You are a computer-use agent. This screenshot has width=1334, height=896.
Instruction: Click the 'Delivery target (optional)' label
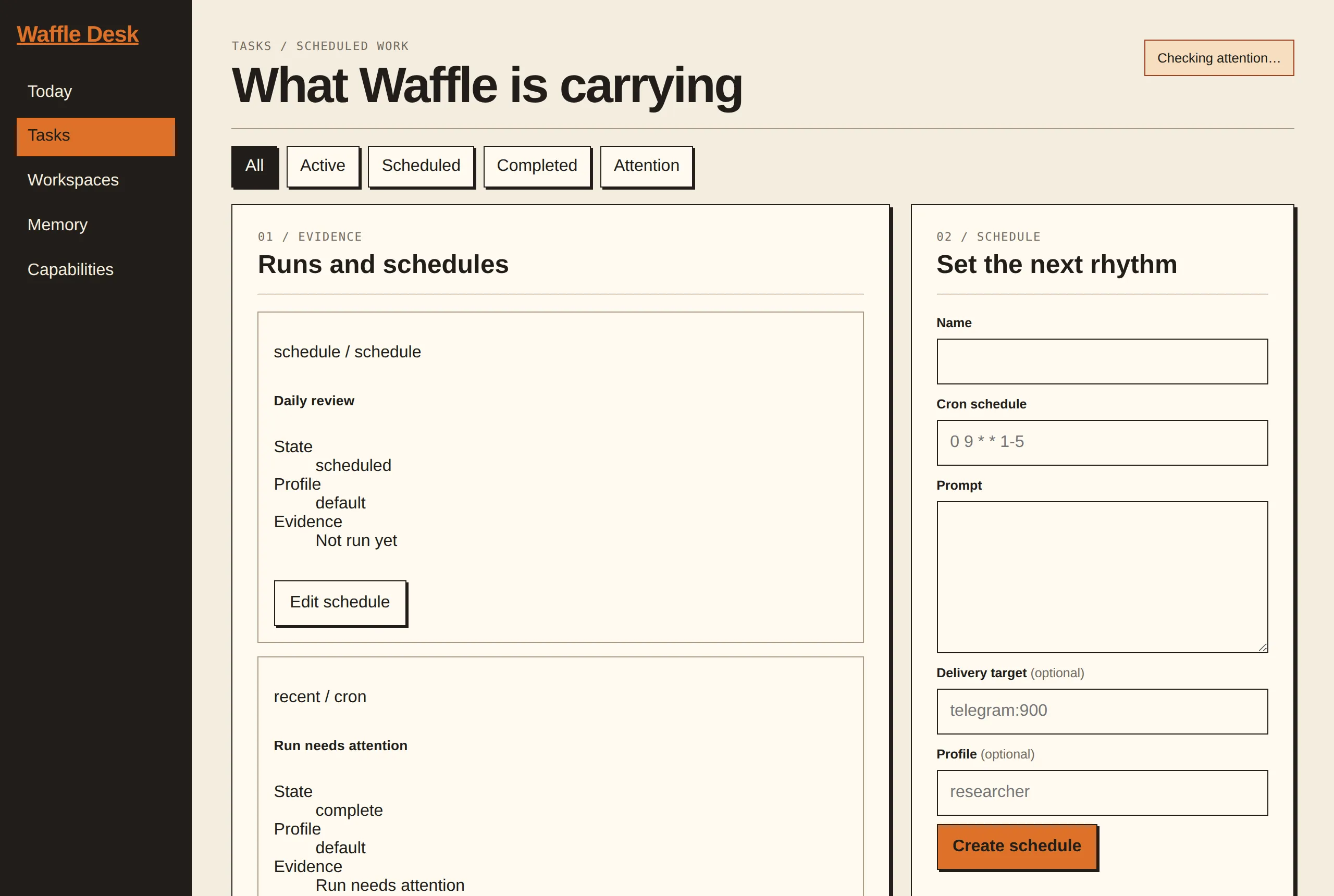(x=1010, y=673)
